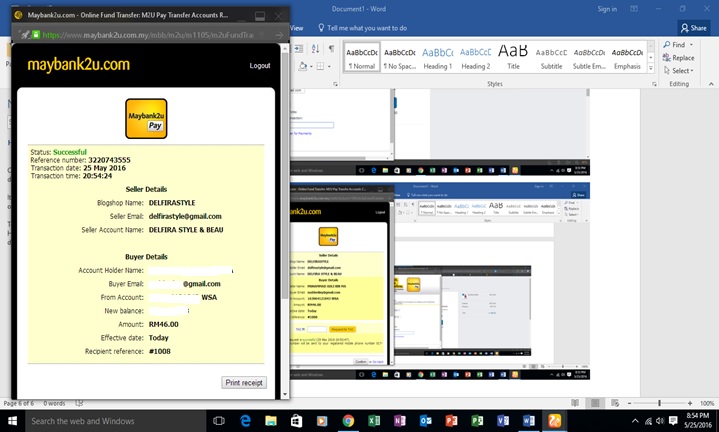Click the Borders icon
Viewport: 719px width, 432px height.
(320, 66)
